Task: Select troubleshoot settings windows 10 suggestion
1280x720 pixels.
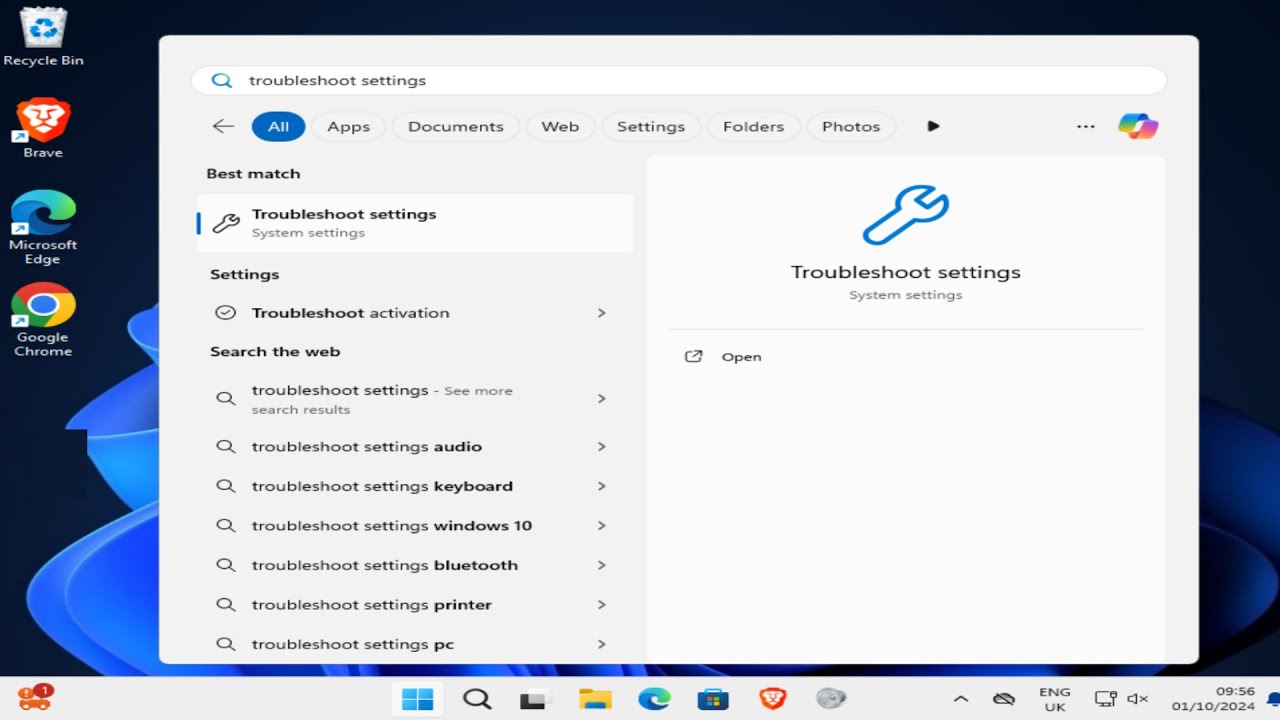Action: (x=415, y=526)
